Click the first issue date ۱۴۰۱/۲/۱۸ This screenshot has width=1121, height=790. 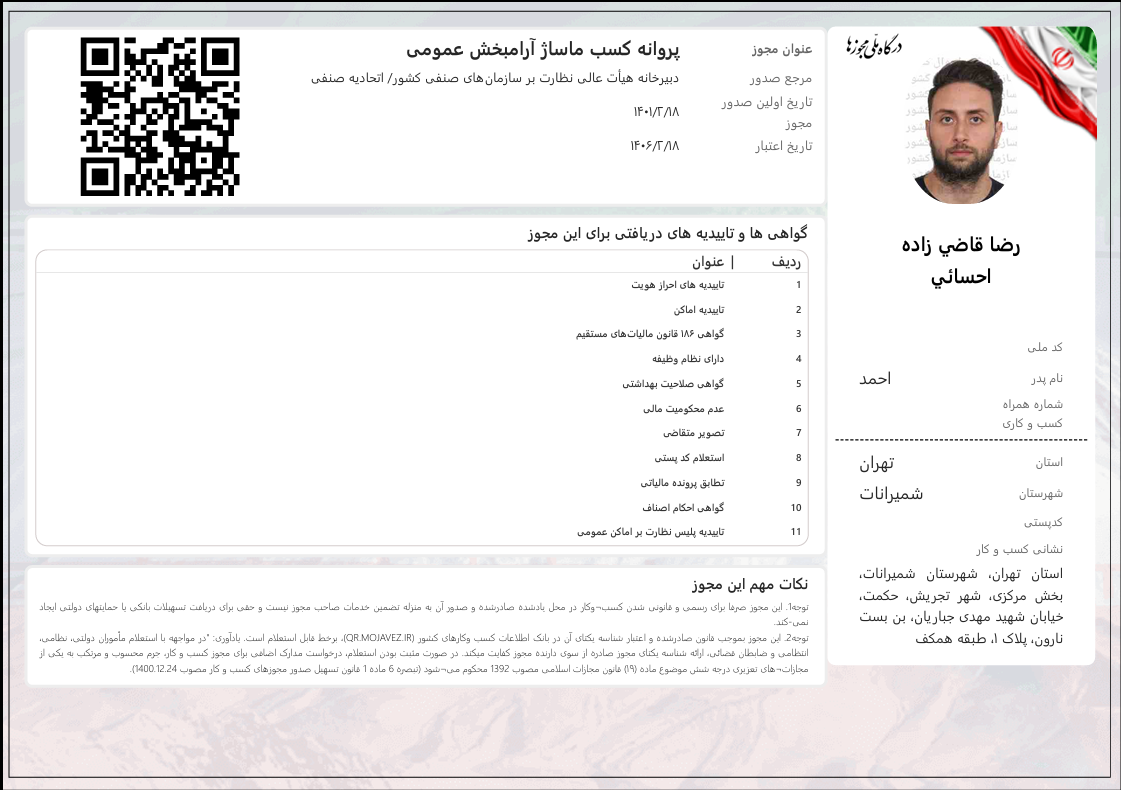[656, 112]
